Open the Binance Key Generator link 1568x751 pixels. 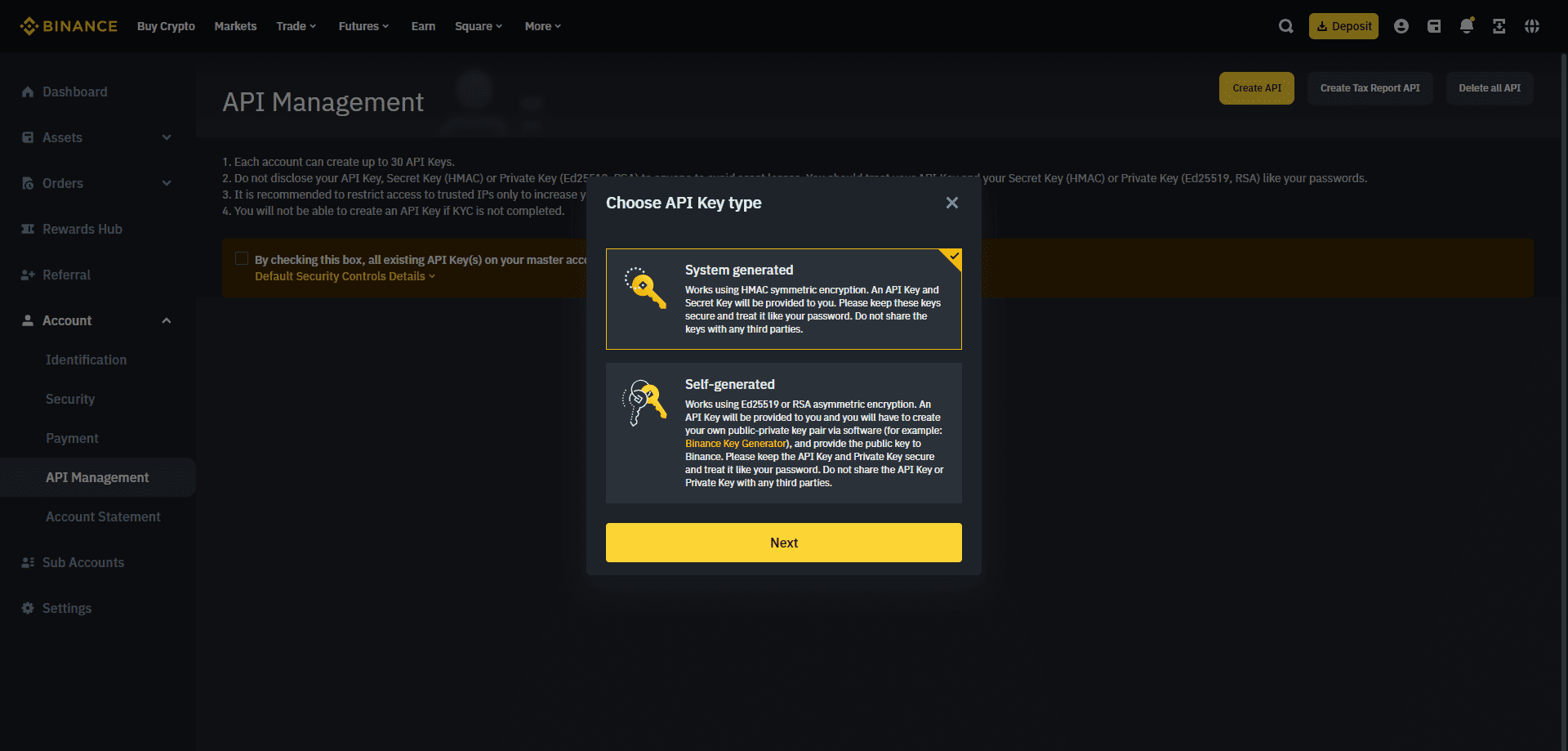(x=735, y=444)
